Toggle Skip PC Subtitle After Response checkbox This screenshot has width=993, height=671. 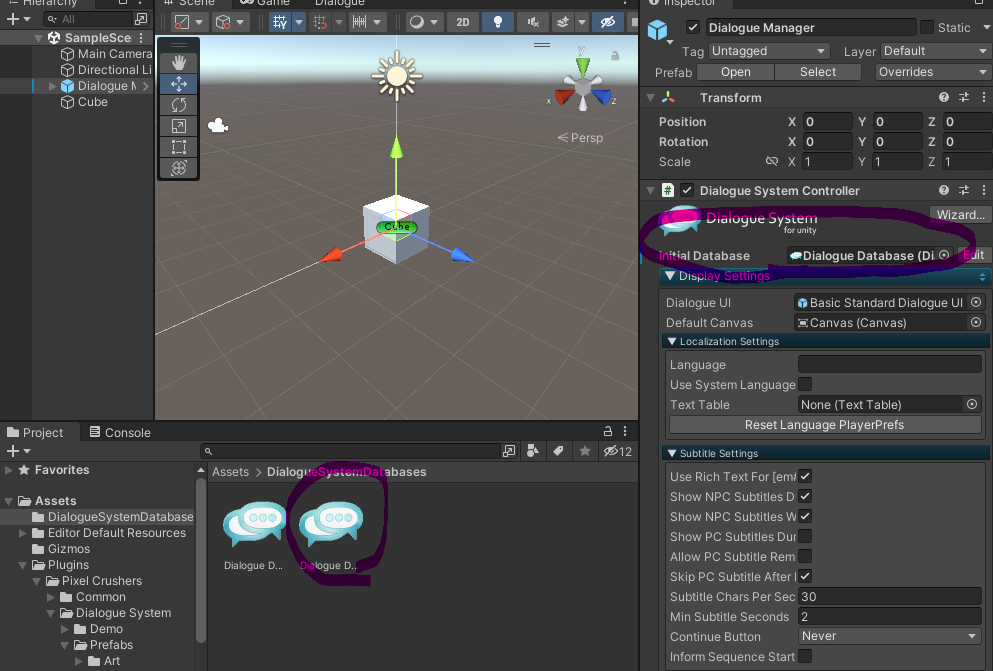coord(805,577)
